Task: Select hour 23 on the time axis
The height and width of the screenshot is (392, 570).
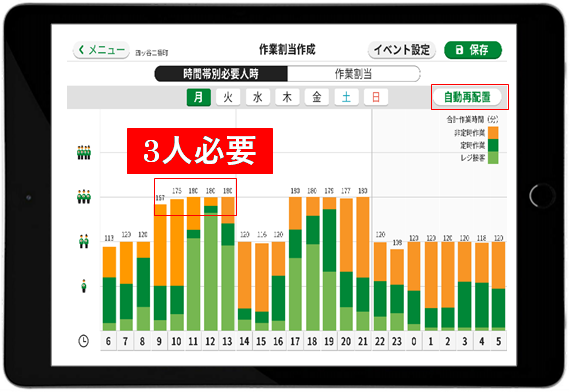Action: click(397, 341)
